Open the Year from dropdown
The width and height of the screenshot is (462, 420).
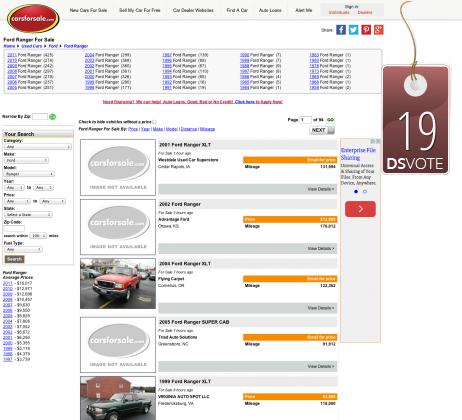[14, 188]
